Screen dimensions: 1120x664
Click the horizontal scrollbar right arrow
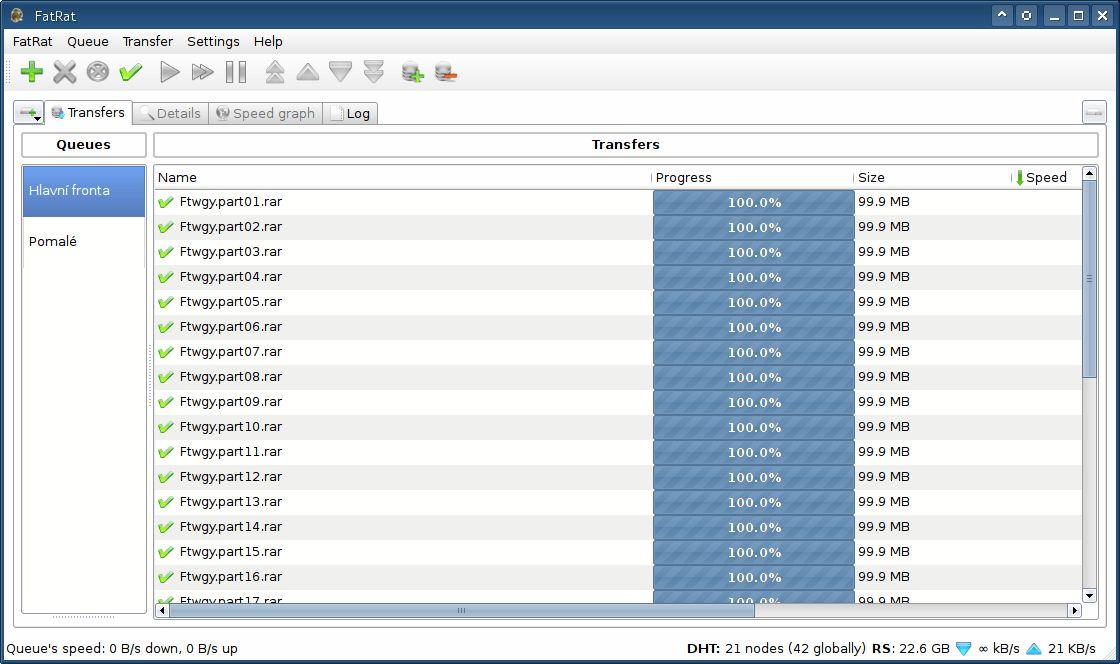click(1074, 610)
